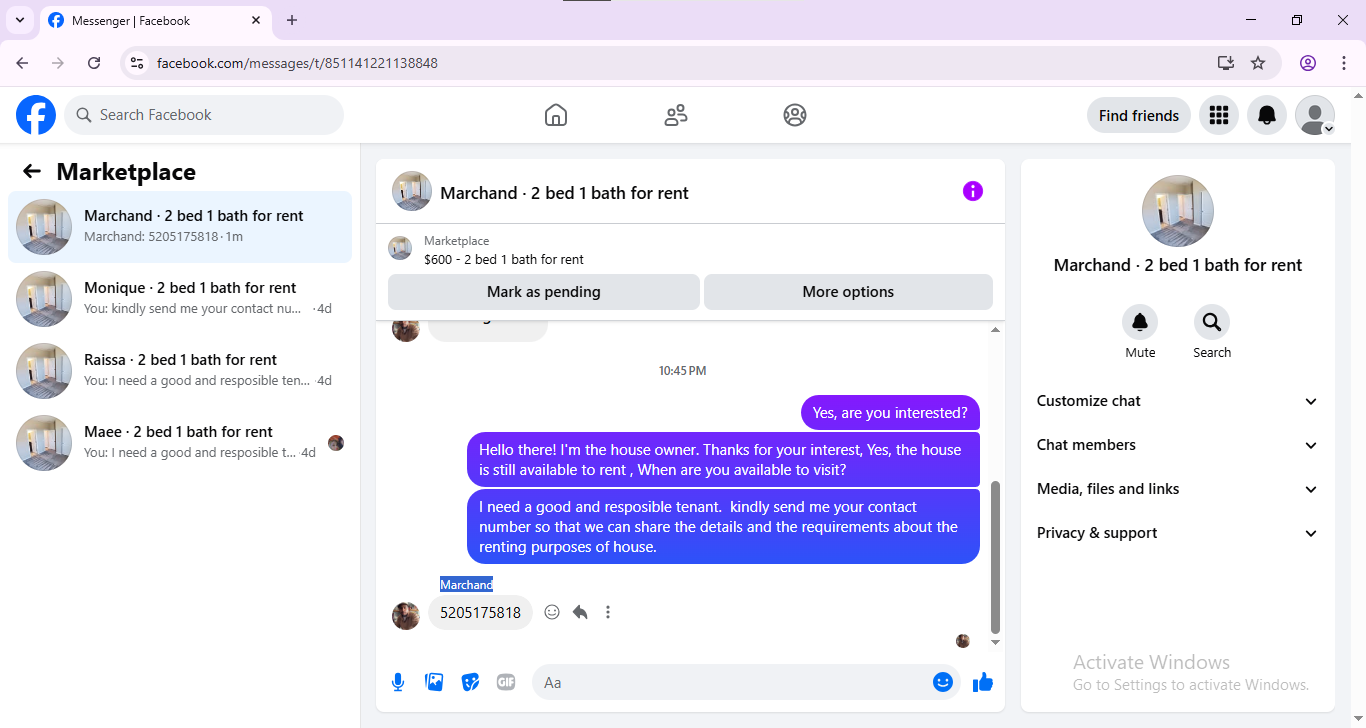The width and height of the screenshot is (1366, 728).
Task: Click the chat scrollbar up arrow
Action: point(995,329)
